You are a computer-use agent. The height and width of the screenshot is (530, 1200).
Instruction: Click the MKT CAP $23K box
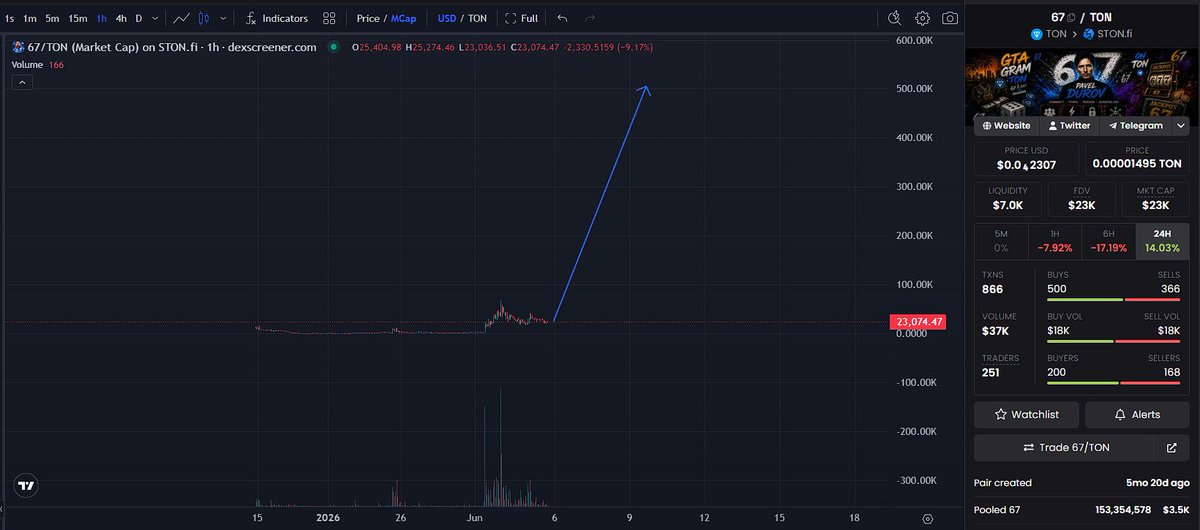(1156, 199)
